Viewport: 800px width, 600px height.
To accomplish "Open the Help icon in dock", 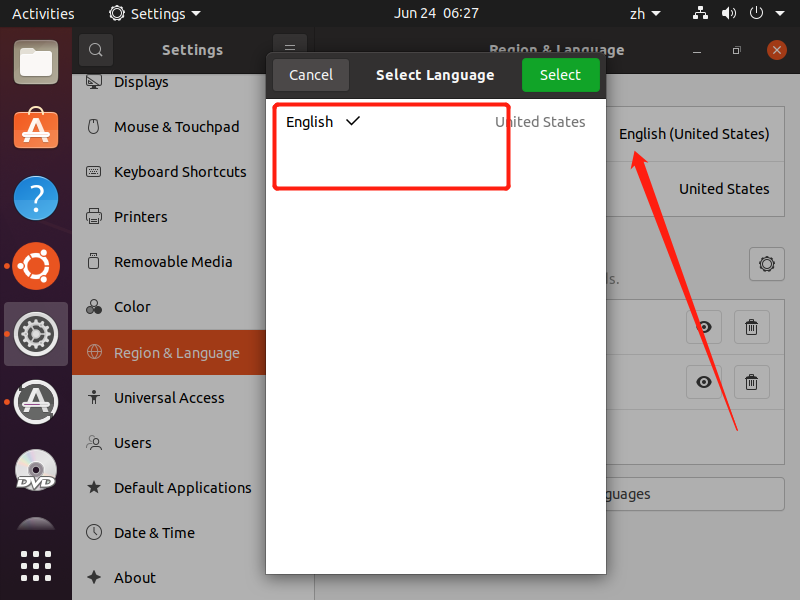I will coord(36,198).
